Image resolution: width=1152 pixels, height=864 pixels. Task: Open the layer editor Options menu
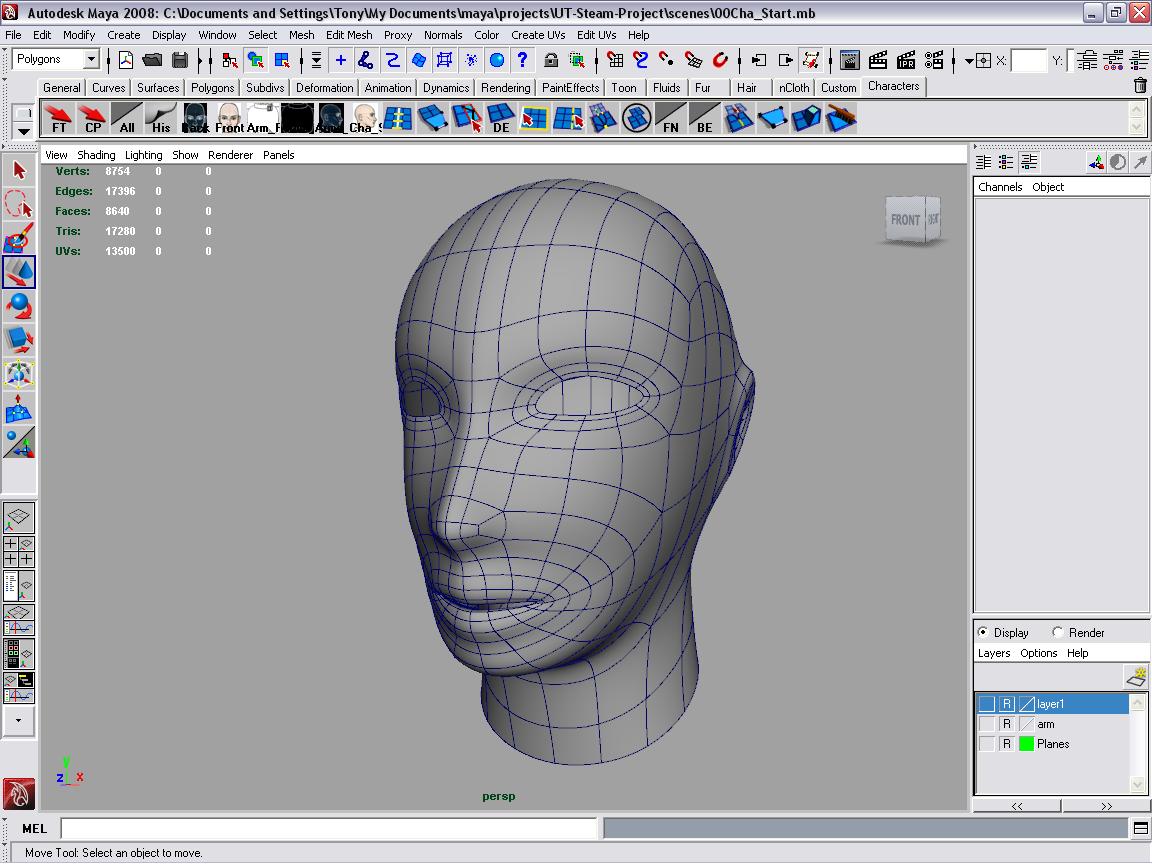[1039, 653]
